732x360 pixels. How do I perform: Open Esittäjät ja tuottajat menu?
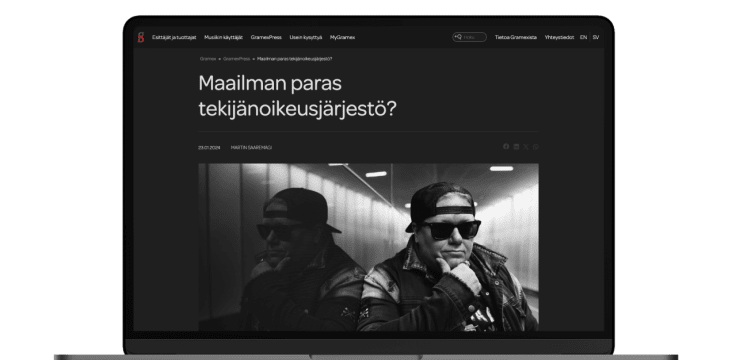[174, 37]
